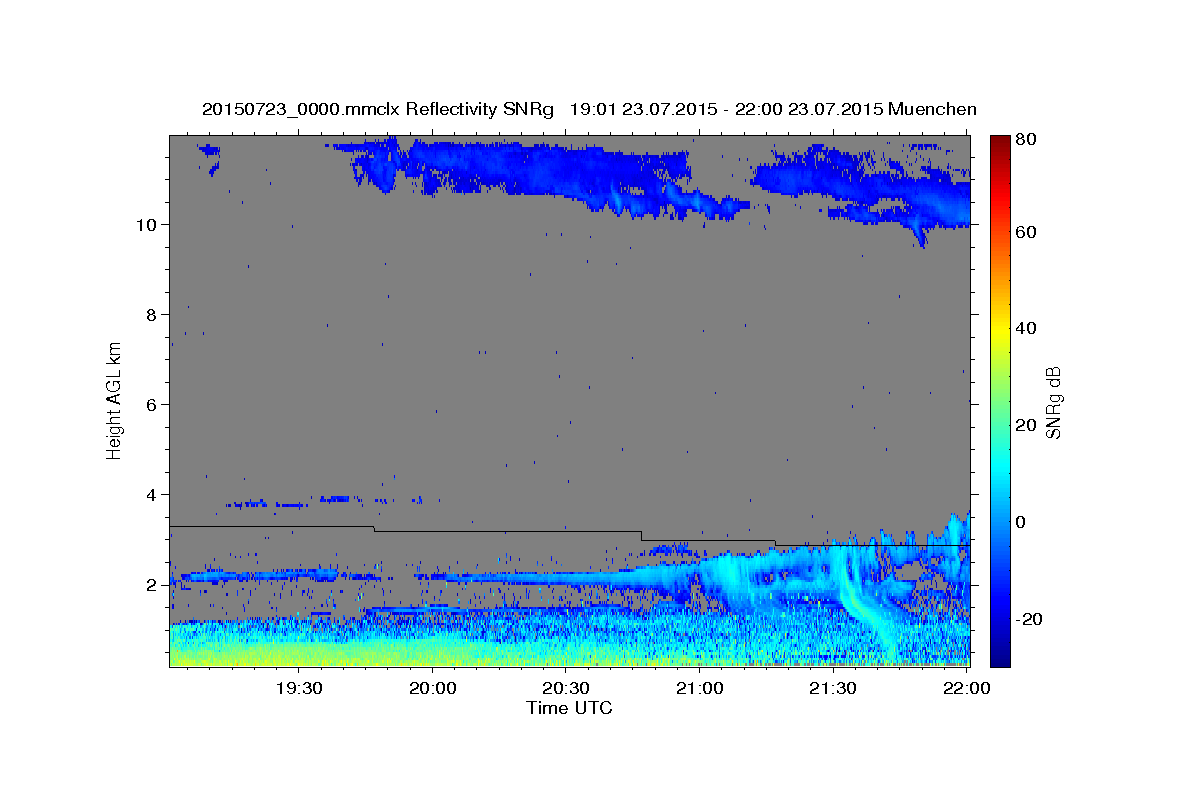Click the 'SNRg dB' colorbar label
The image size is (1200, 800).
tap(1053, 402)
